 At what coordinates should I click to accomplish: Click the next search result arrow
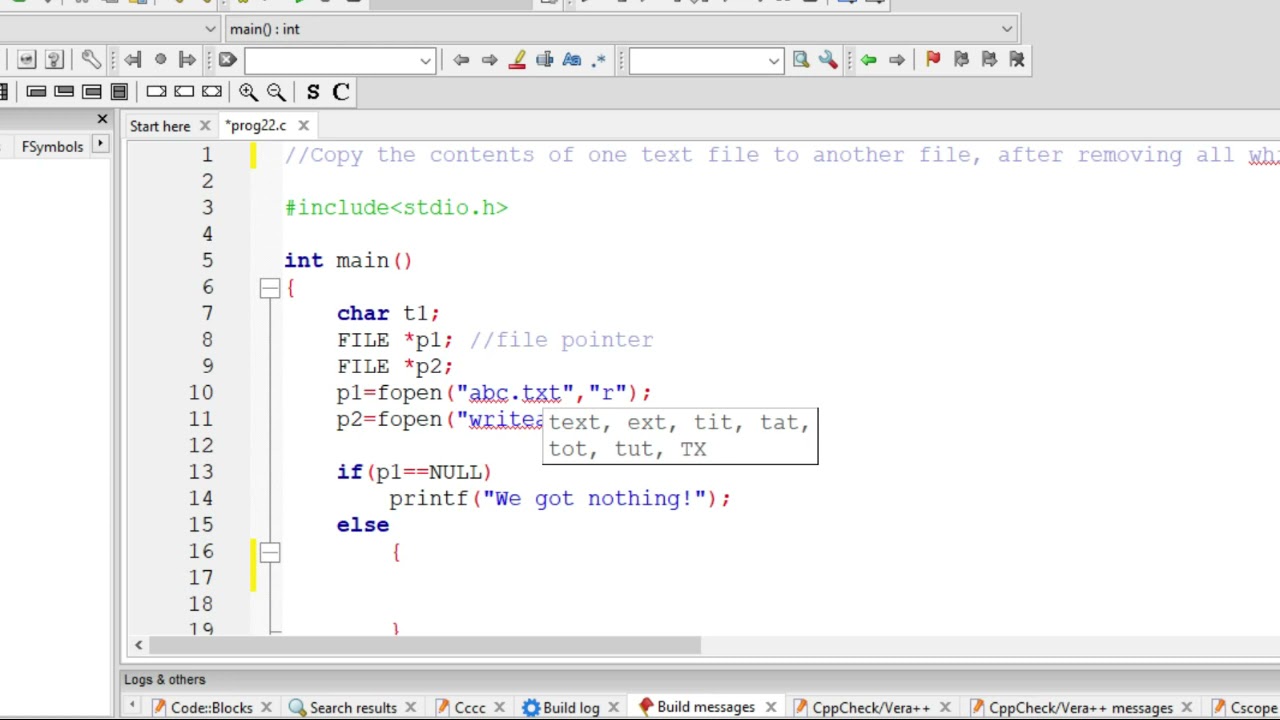(x=489, y=60)
